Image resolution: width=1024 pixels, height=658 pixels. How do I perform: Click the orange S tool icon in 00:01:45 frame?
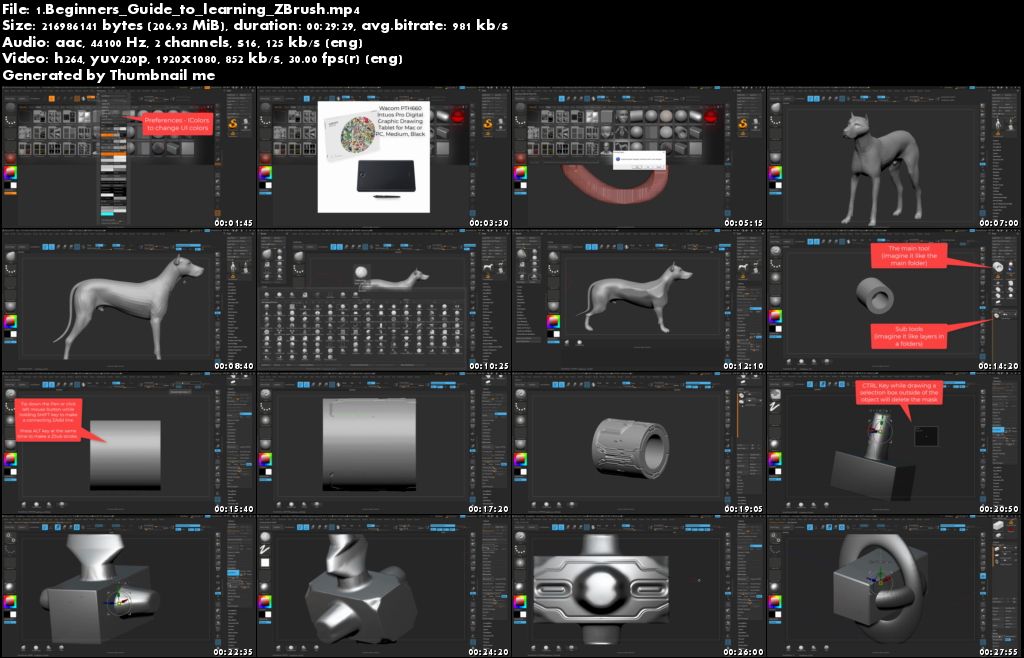(x=232, y=124)
